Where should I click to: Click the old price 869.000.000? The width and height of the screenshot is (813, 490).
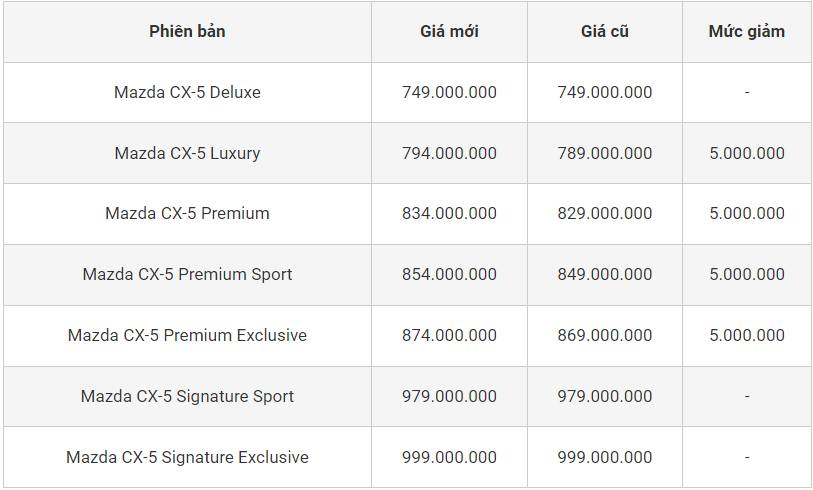[x=604, y=335]
